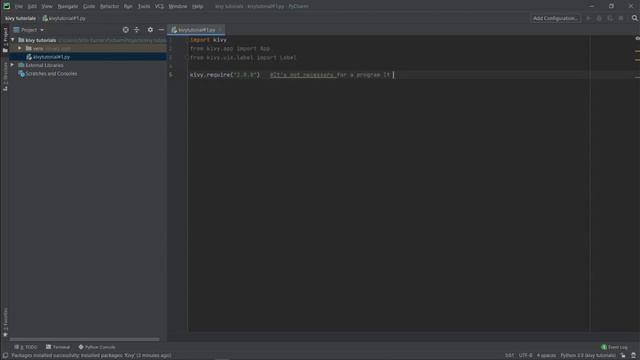Click the PyCharm logo icon

point(7,6)
